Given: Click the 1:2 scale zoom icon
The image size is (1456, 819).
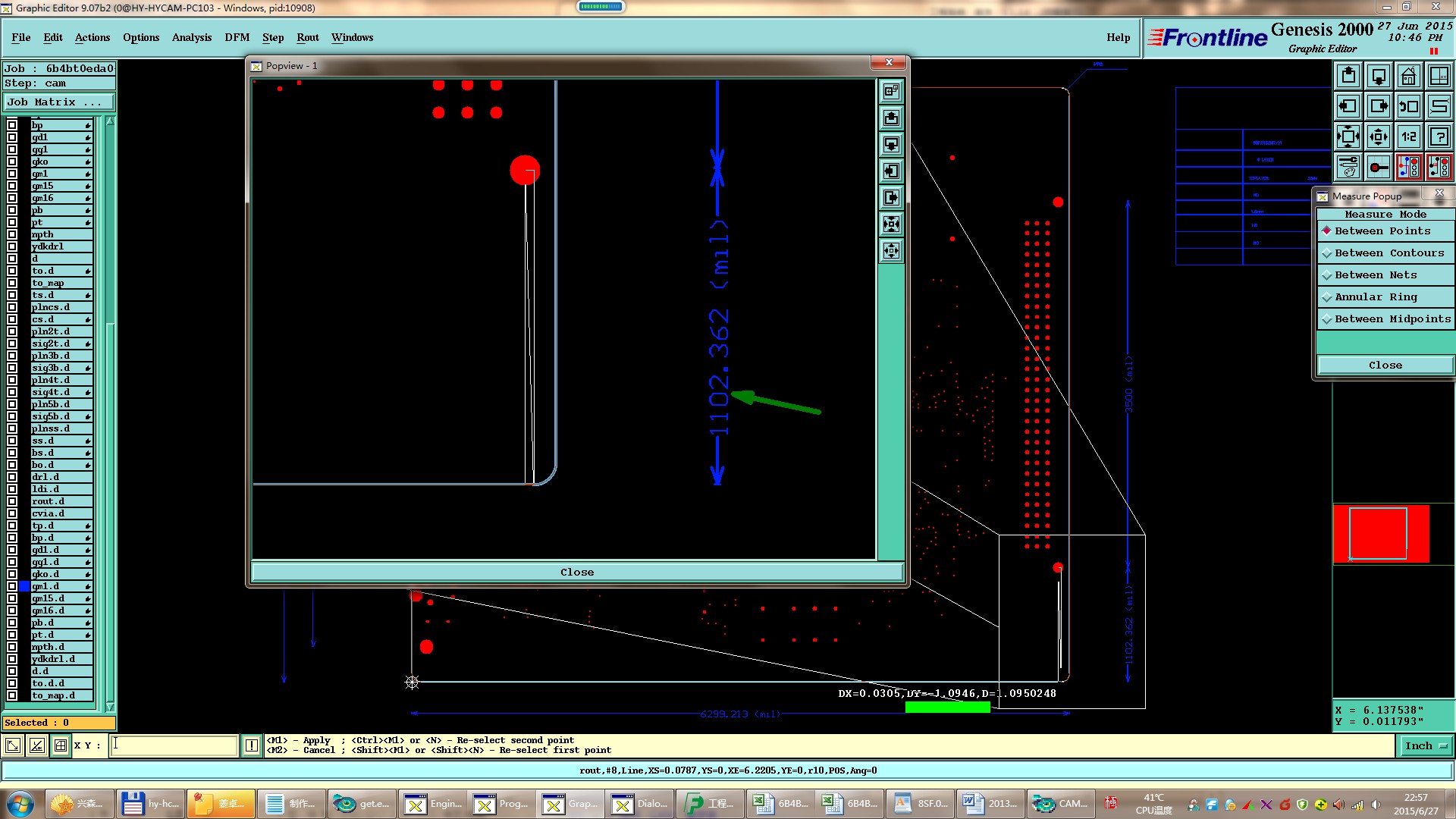Looking at the screenshot, I should [x=1409, y=136].
